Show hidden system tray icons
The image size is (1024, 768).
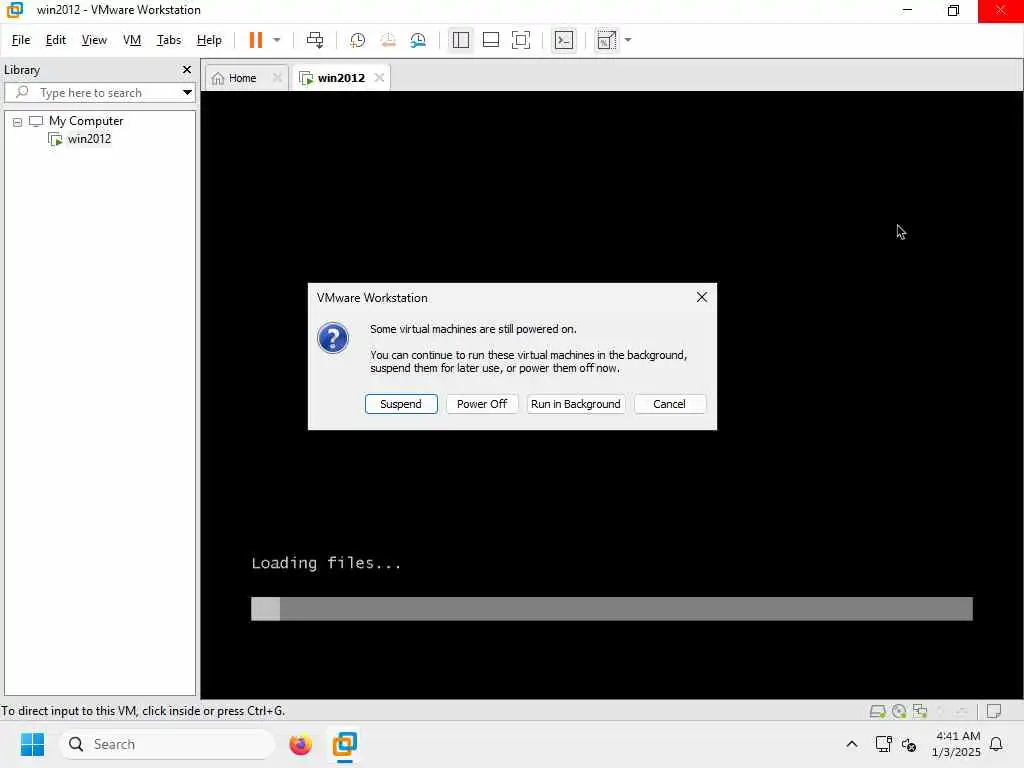point(852,744)
